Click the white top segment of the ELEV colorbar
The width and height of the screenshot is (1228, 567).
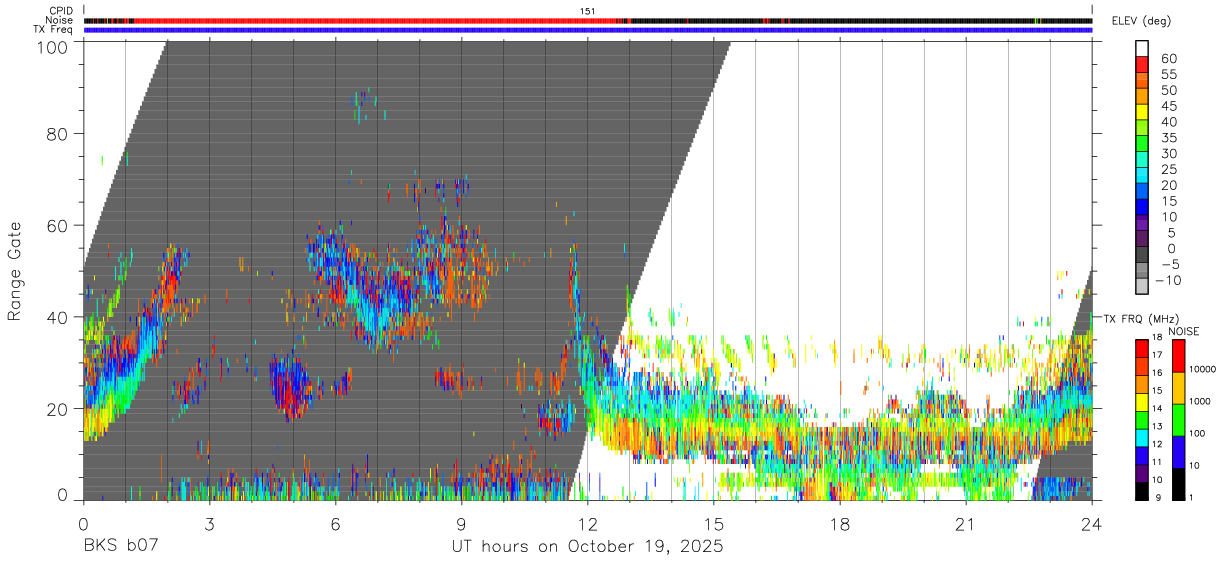(1141, 48)
